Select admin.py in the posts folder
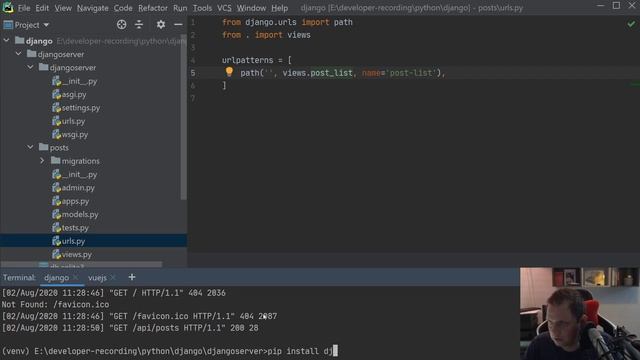Viewport: 640px width, 360px height. [78, 188]
